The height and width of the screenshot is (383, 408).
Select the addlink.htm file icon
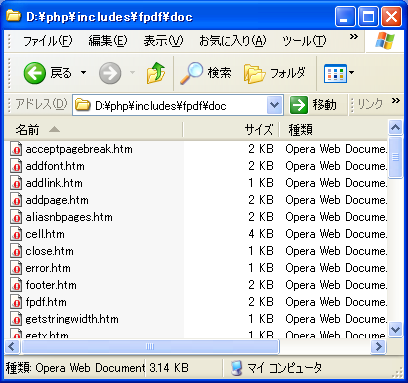16,183
